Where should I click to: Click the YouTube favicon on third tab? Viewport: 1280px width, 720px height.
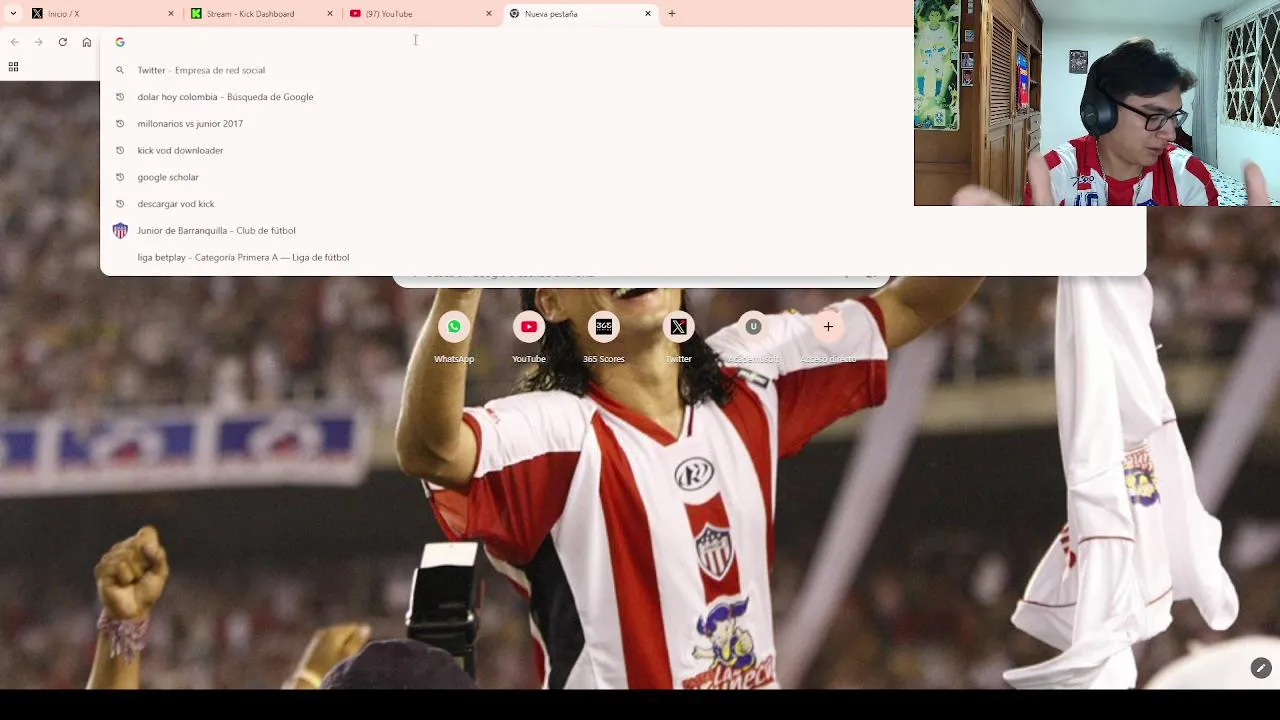tap(355, 14)
